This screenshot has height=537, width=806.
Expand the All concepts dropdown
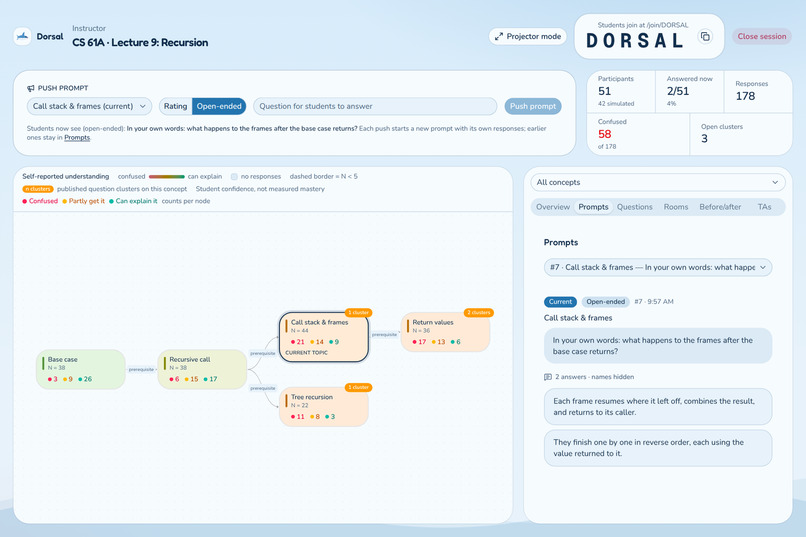657,182
